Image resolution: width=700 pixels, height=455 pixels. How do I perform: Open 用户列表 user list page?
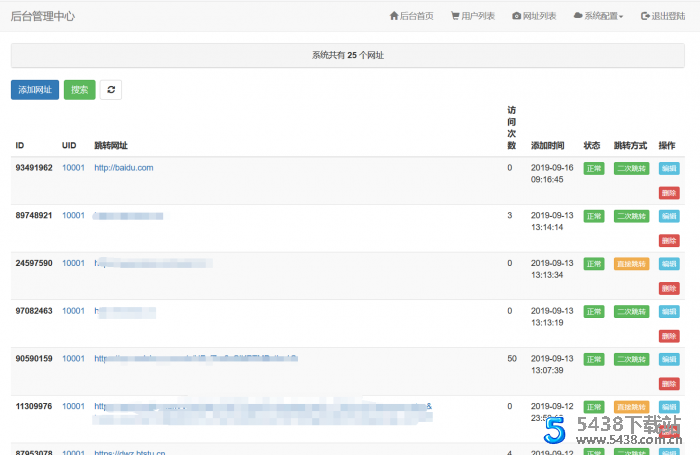tap(475, 16)
